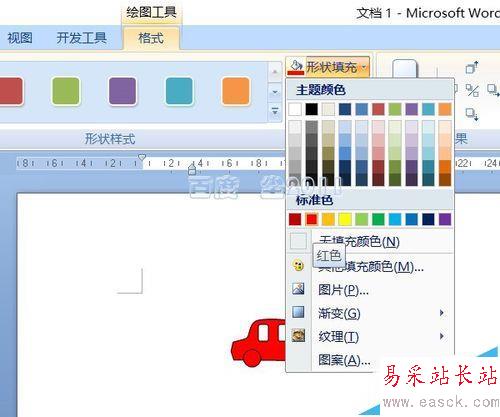This screenshot has width=500, height=417.
Task: Click the percent scale icon
Action: [x=472, y=90]
